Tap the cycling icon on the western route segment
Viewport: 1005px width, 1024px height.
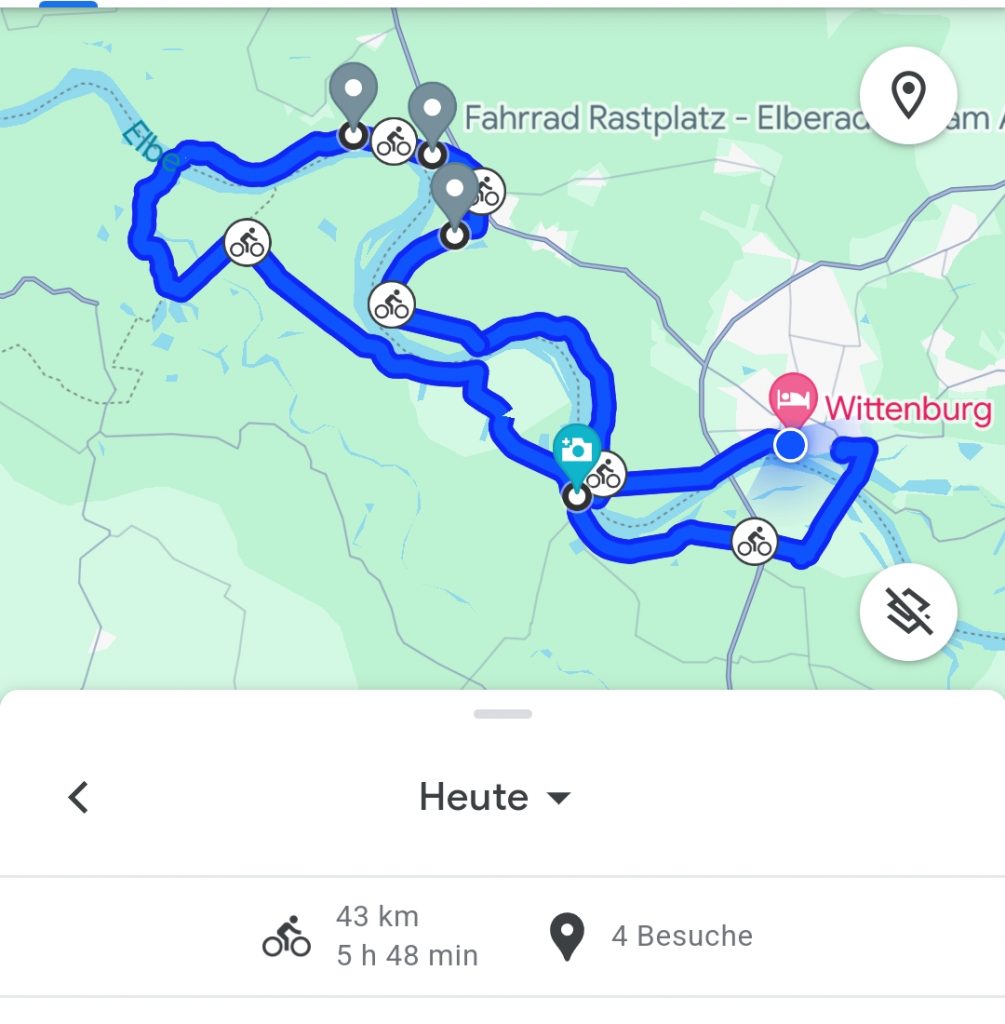click(x=247, y=242)
